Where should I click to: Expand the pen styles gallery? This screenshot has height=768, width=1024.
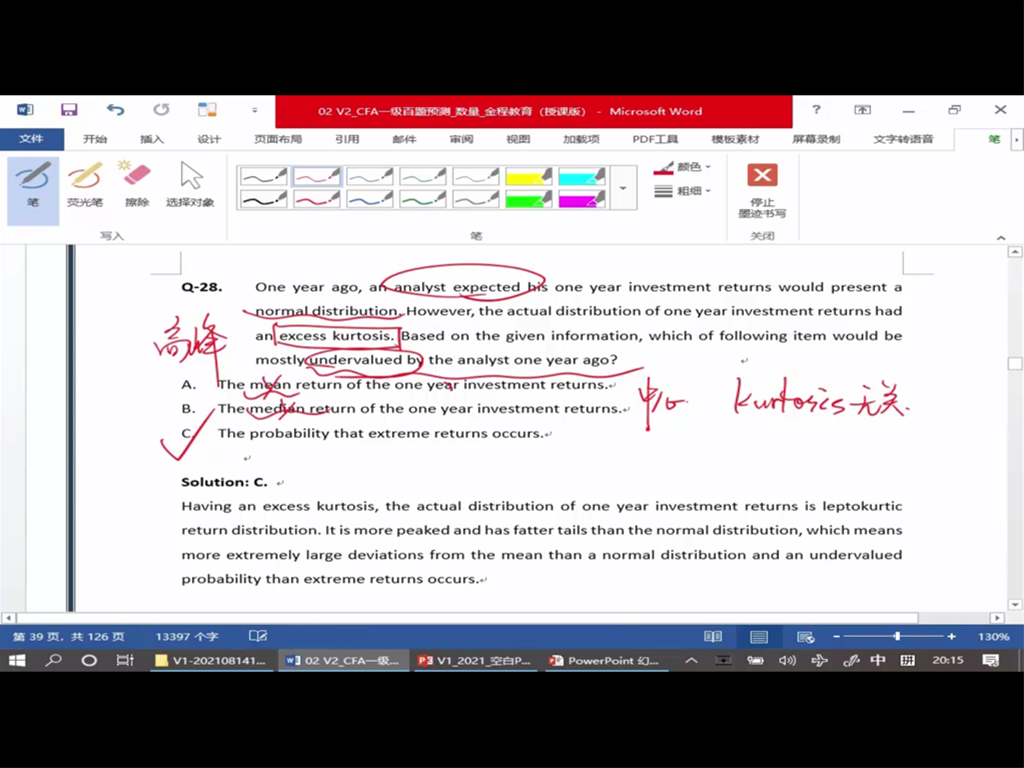point(623,188)
